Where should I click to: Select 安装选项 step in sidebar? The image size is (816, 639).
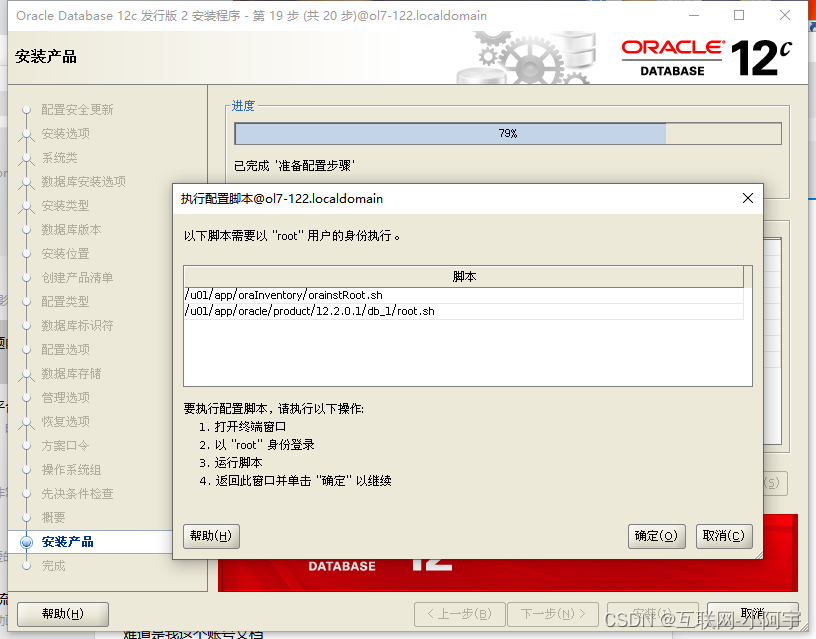click(x=66, y=134)
